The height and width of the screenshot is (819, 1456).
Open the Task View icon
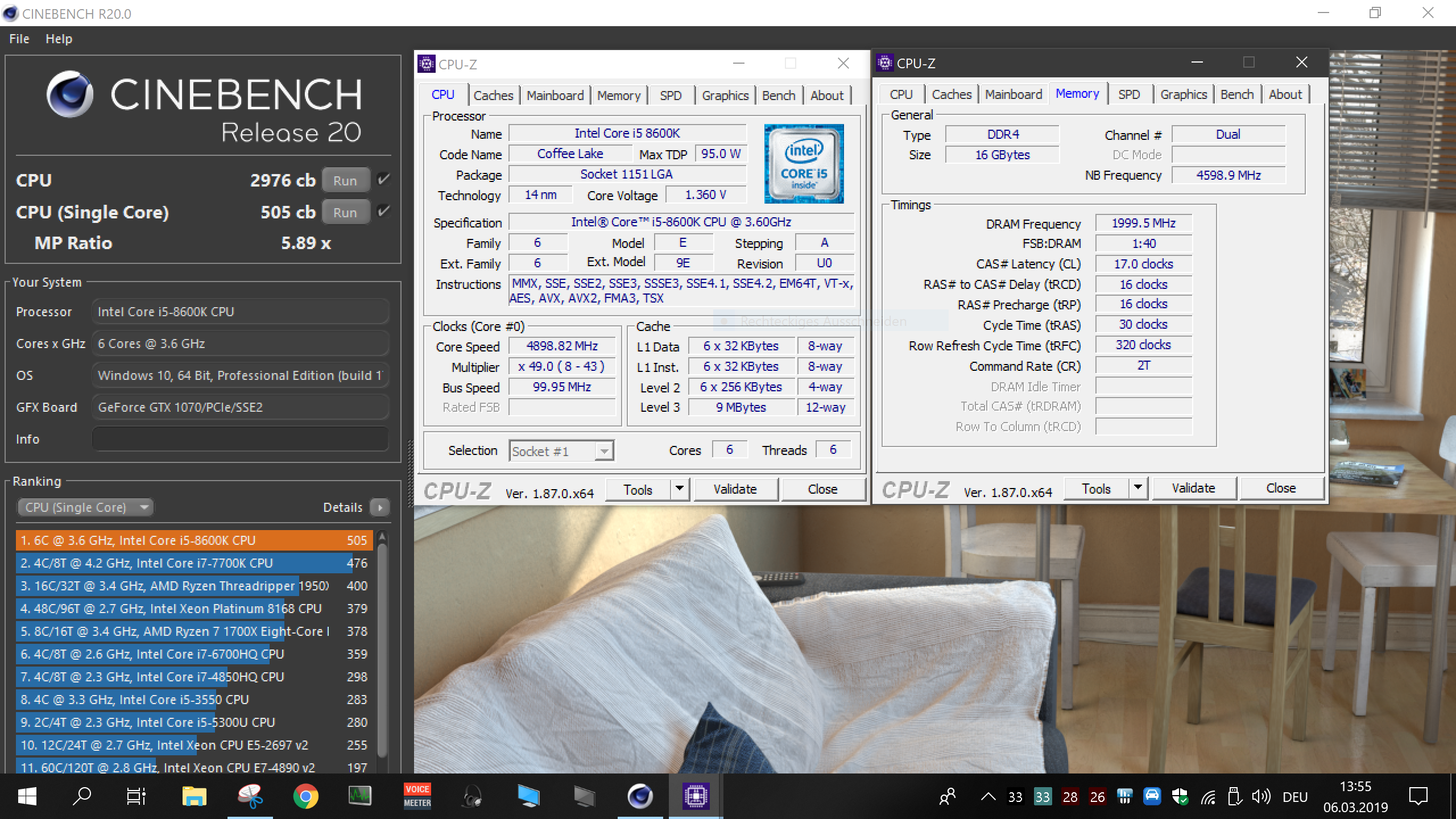[136, 796]
